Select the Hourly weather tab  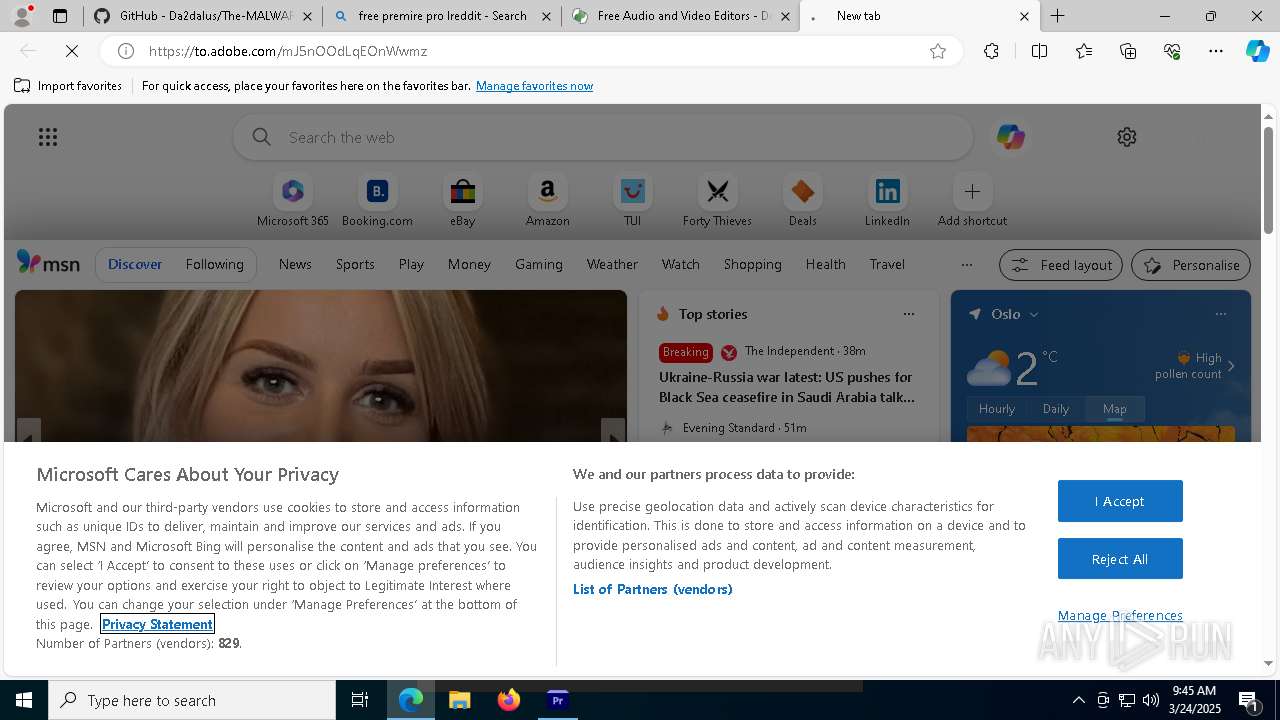[x=996, y=408]
